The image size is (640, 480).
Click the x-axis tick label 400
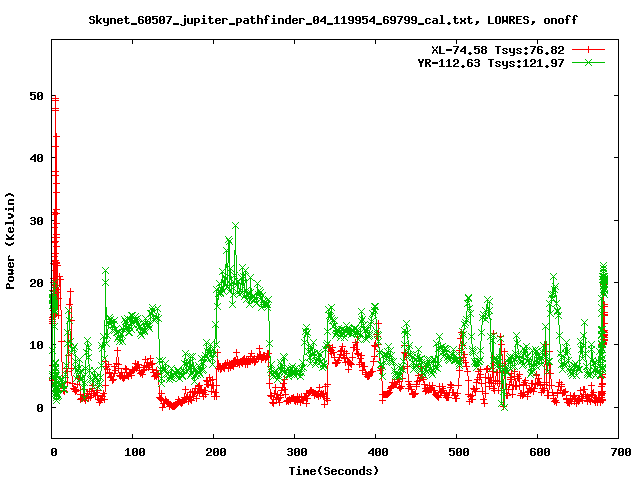[378, 452]
